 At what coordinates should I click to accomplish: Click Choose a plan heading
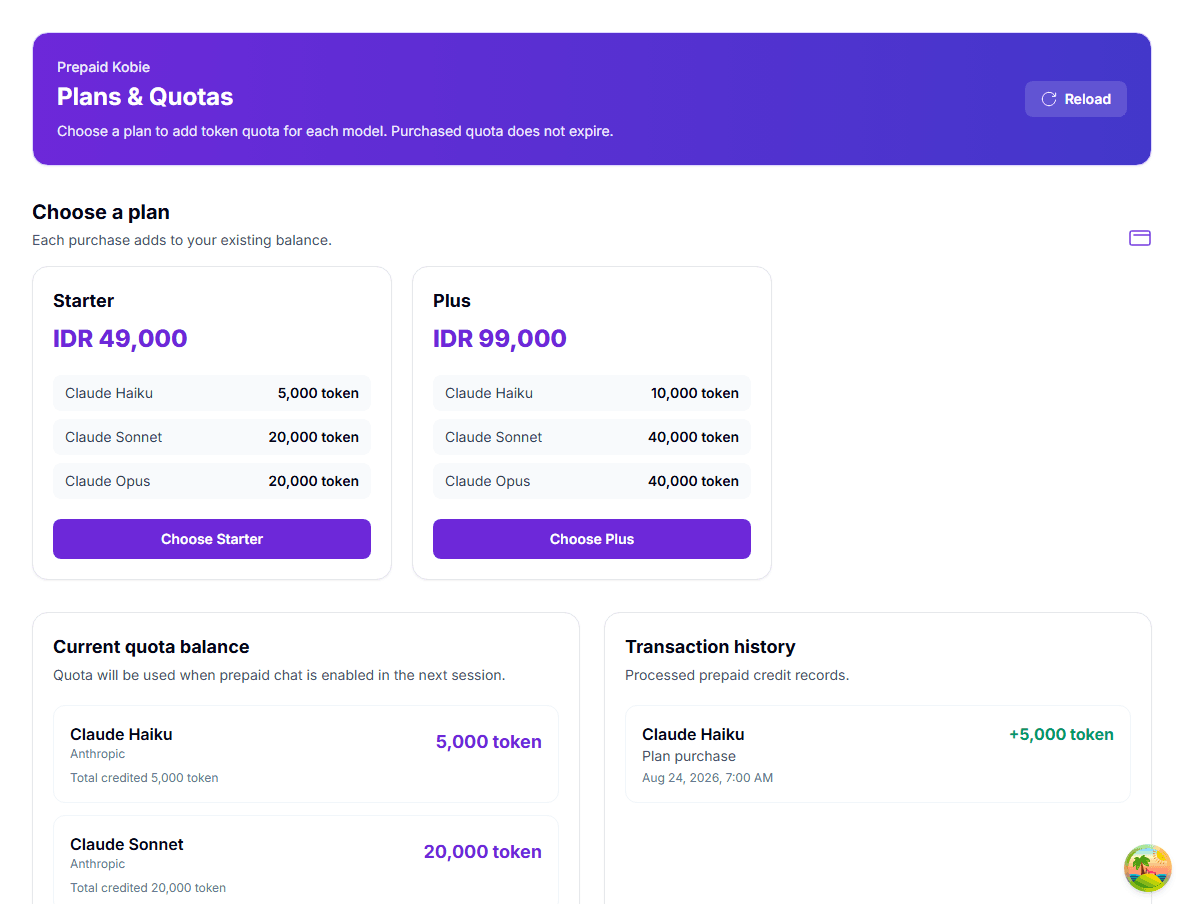pos(100,212)
